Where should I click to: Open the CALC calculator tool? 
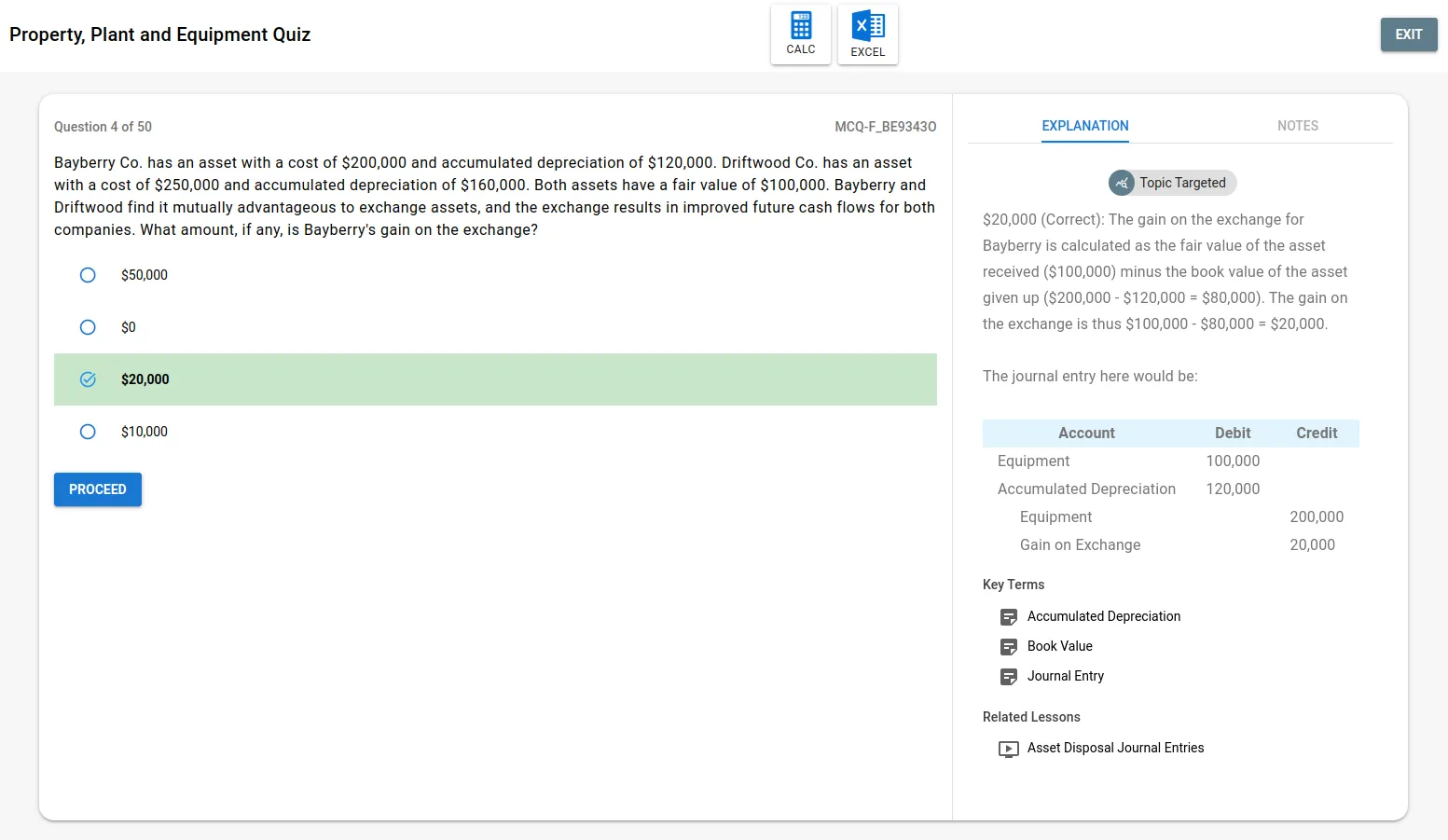(800, 34)
